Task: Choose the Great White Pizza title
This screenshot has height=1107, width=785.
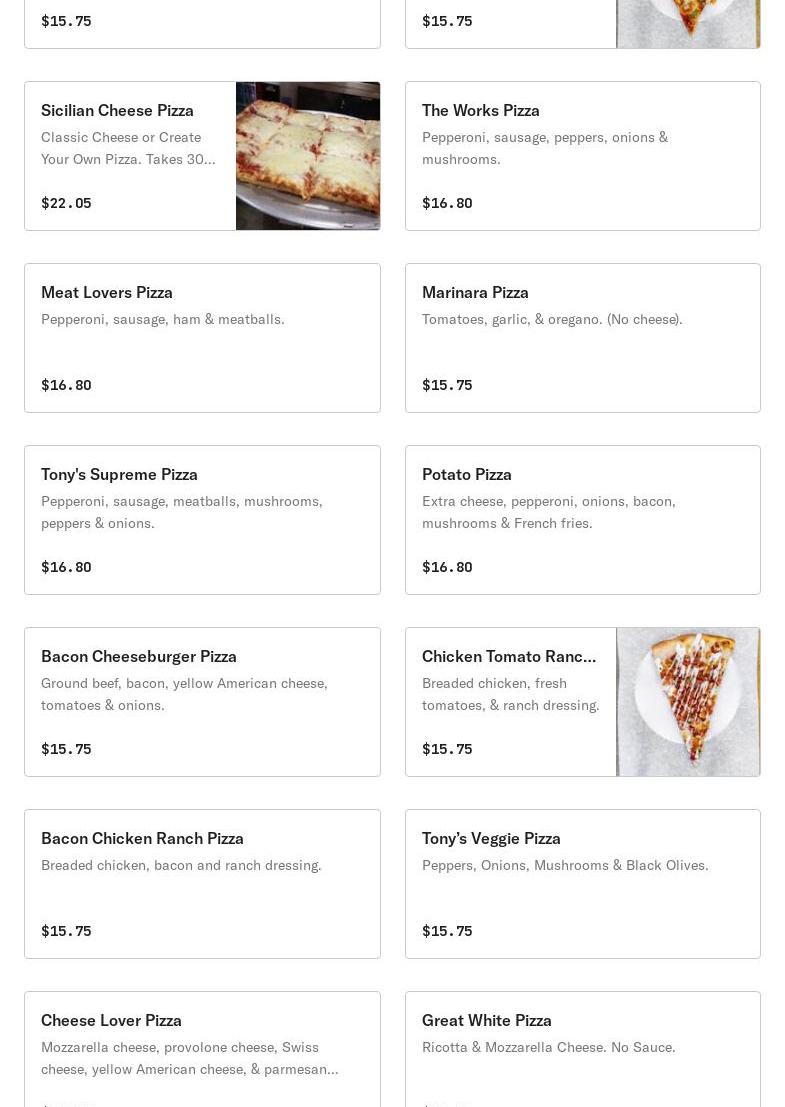Action: click(x=487, y=1020)
